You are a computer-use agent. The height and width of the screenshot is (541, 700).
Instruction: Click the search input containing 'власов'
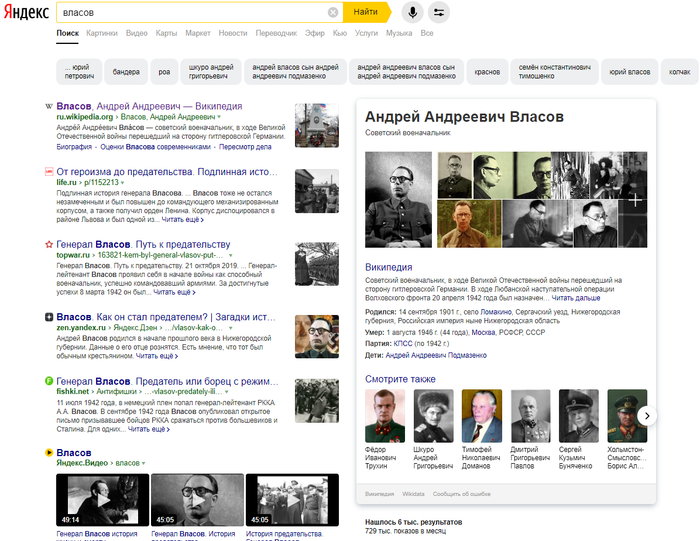[190, 12]
